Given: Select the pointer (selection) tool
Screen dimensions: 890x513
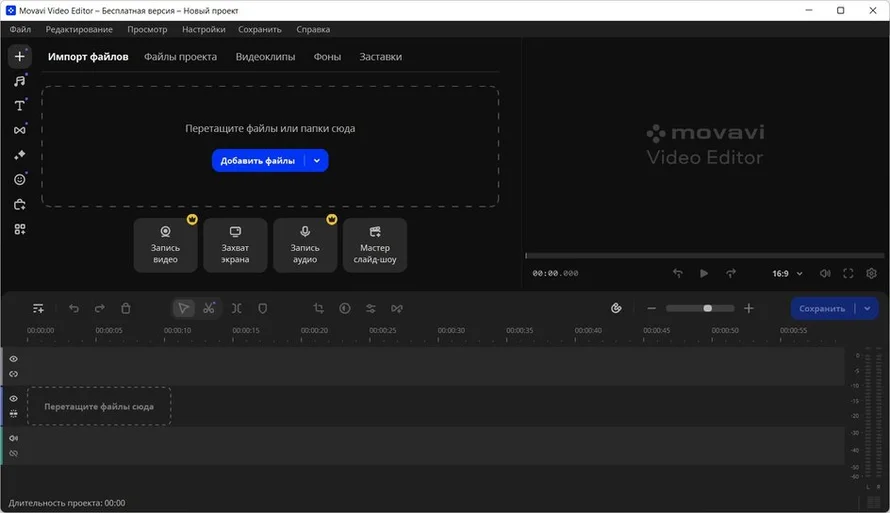Looking at the screenshot, I should coord(183,308).
